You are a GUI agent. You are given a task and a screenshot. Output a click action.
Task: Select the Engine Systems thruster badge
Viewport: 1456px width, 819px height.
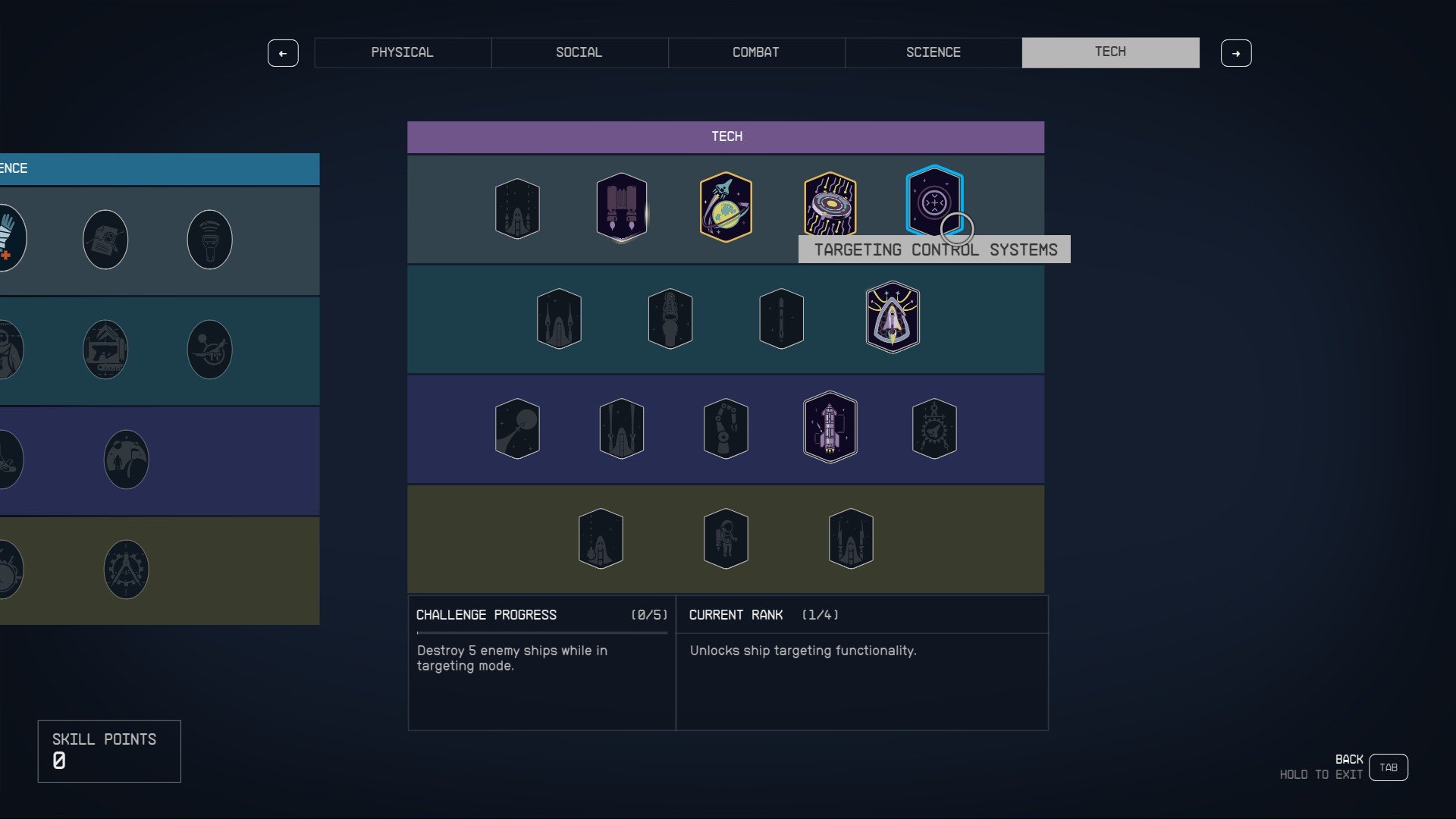670,318
